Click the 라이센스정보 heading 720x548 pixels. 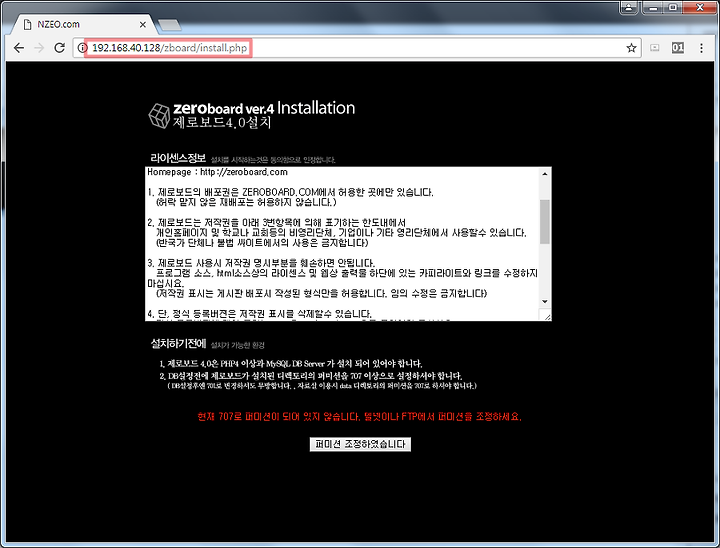[x=178, y=158]
